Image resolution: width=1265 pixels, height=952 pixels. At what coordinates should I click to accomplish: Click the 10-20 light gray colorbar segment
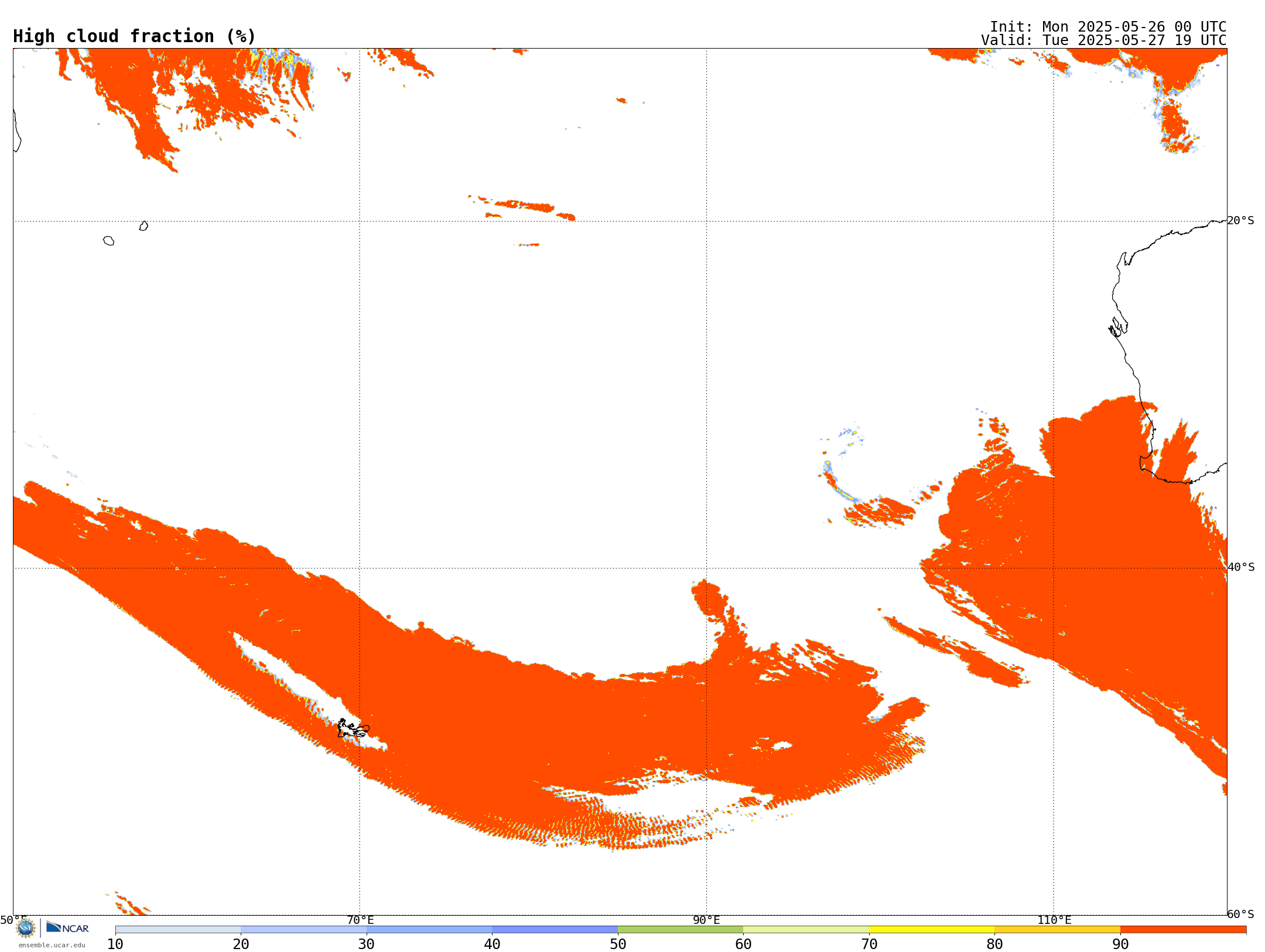coord(178,930)
